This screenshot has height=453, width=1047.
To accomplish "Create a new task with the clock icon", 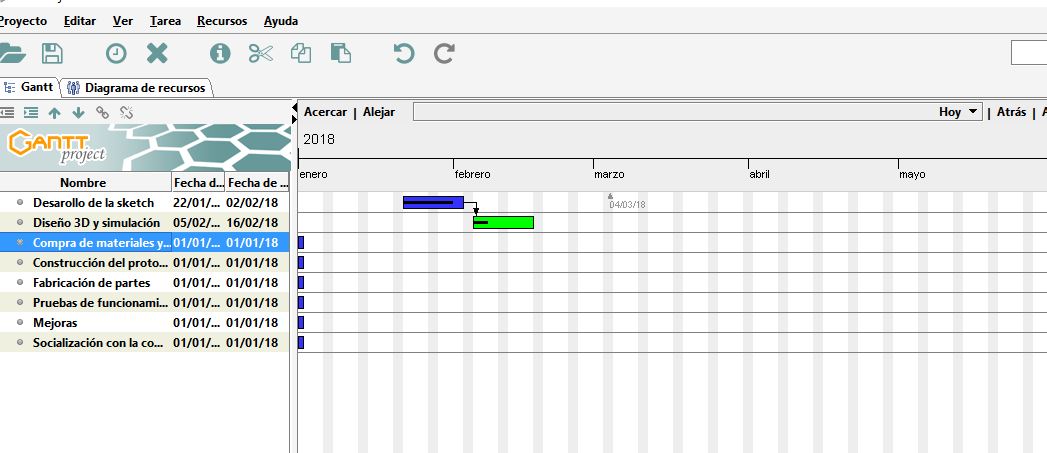I will point(116,53).
